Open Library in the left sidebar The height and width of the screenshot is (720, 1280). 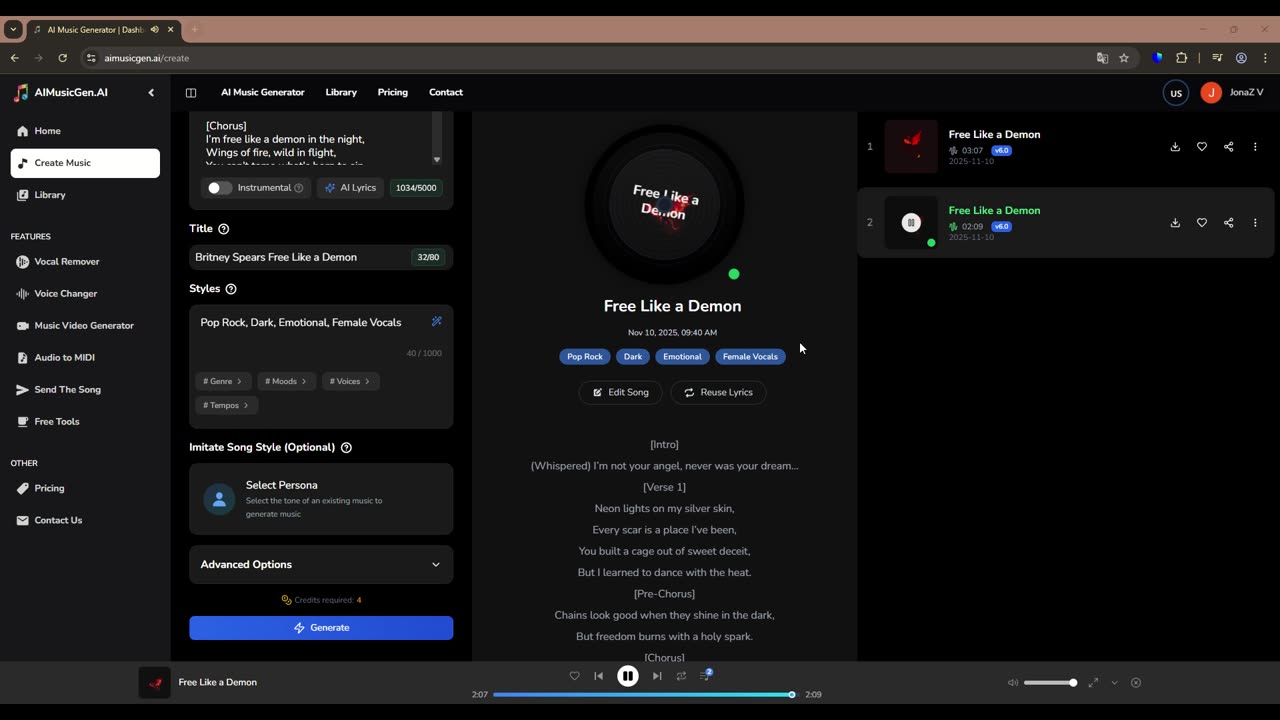tap(85, 195)
